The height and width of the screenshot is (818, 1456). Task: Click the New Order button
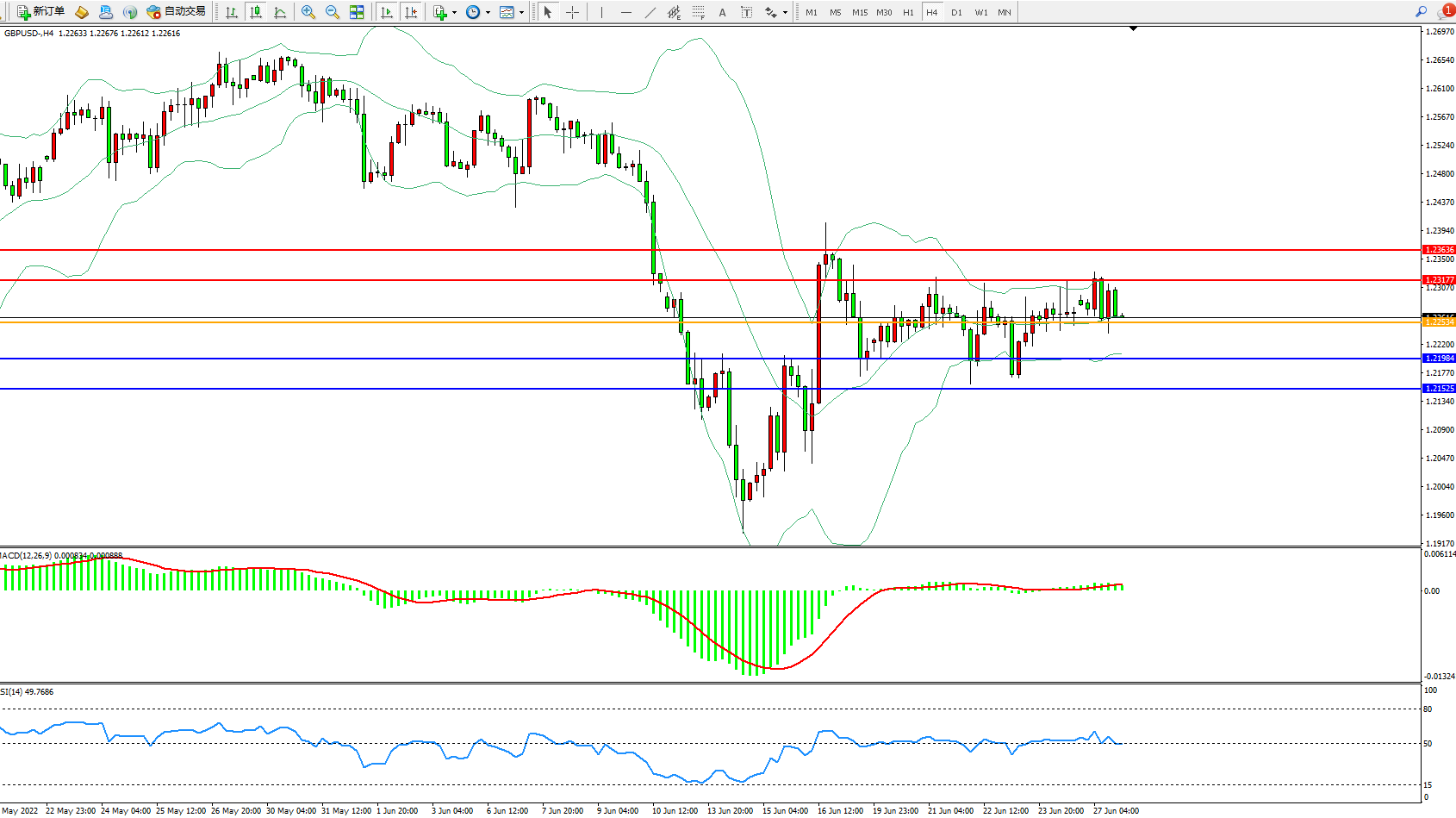tap(40, 12)
